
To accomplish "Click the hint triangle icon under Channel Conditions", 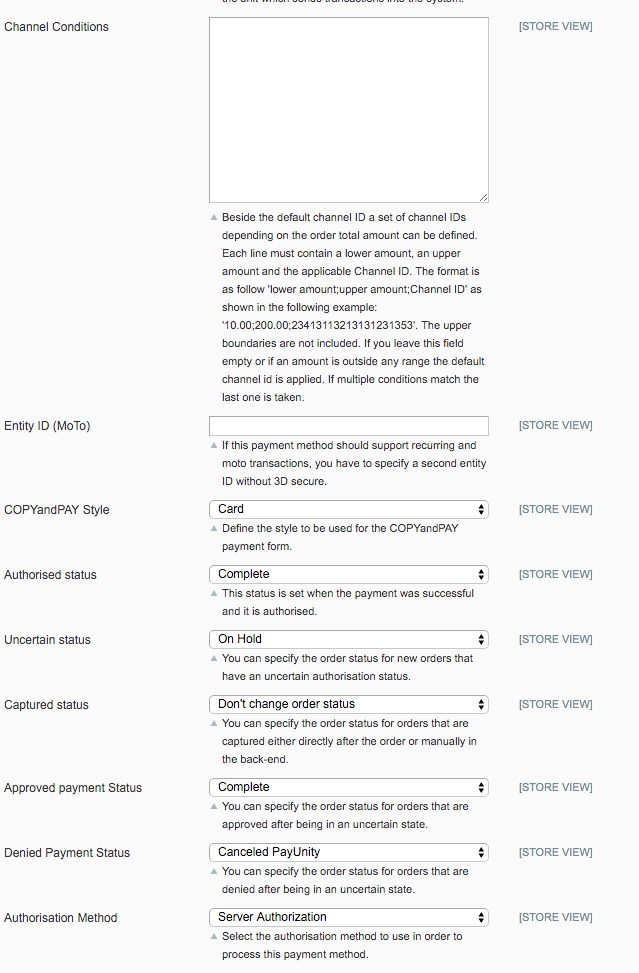I will coord(213,218).
